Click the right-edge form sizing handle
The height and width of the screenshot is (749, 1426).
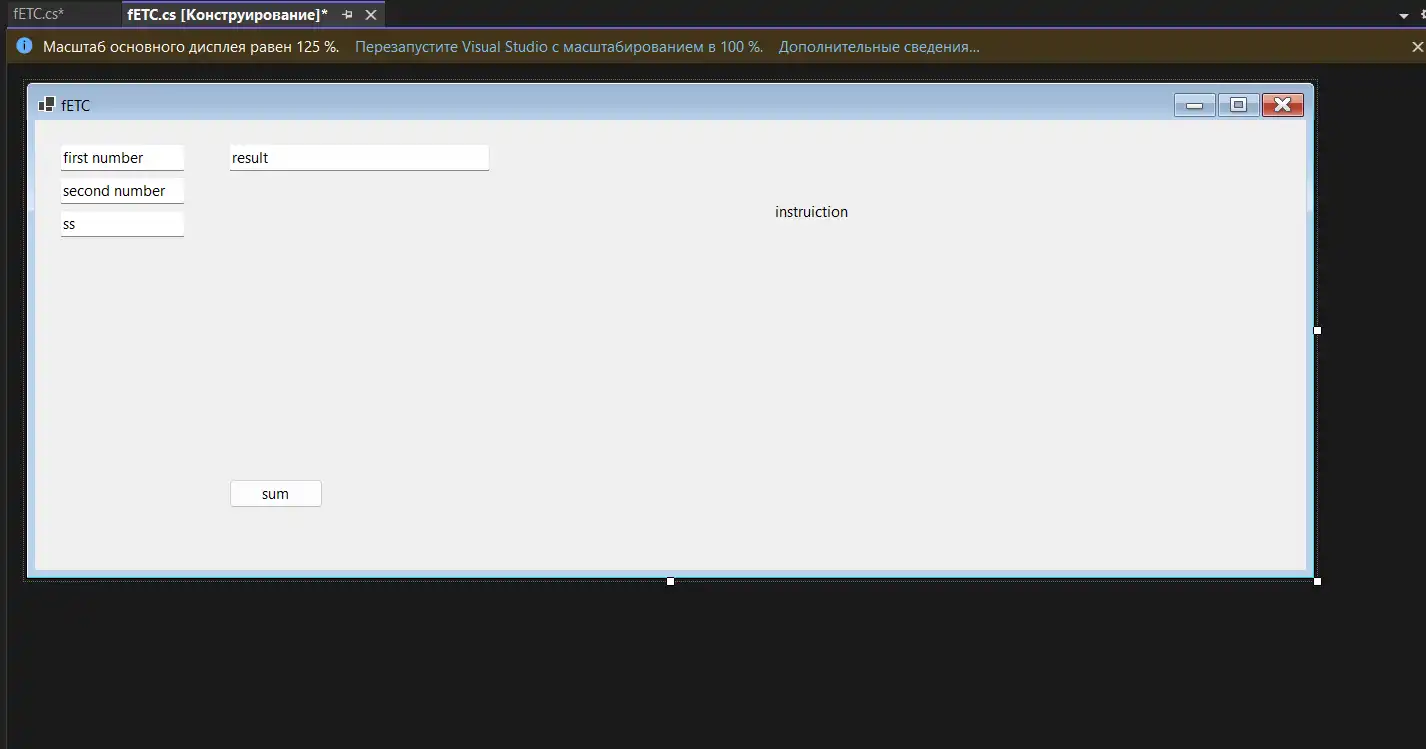[x=1317, y=330]
